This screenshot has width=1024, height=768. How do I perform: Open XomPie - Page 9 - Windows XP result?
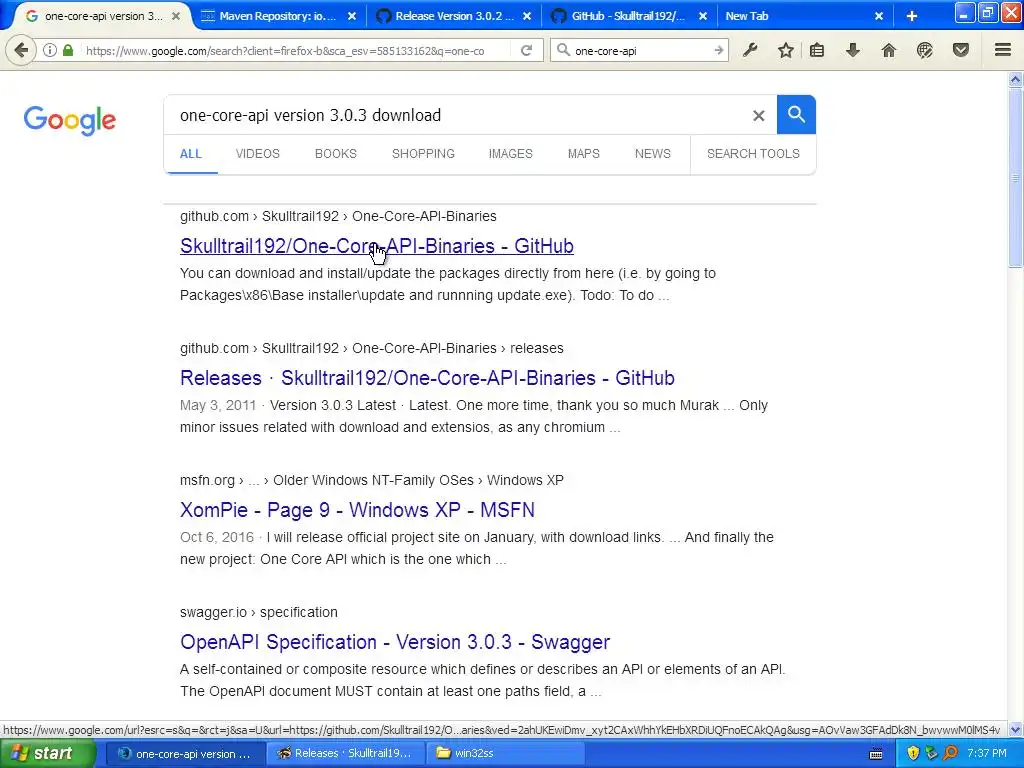[357, 510]
